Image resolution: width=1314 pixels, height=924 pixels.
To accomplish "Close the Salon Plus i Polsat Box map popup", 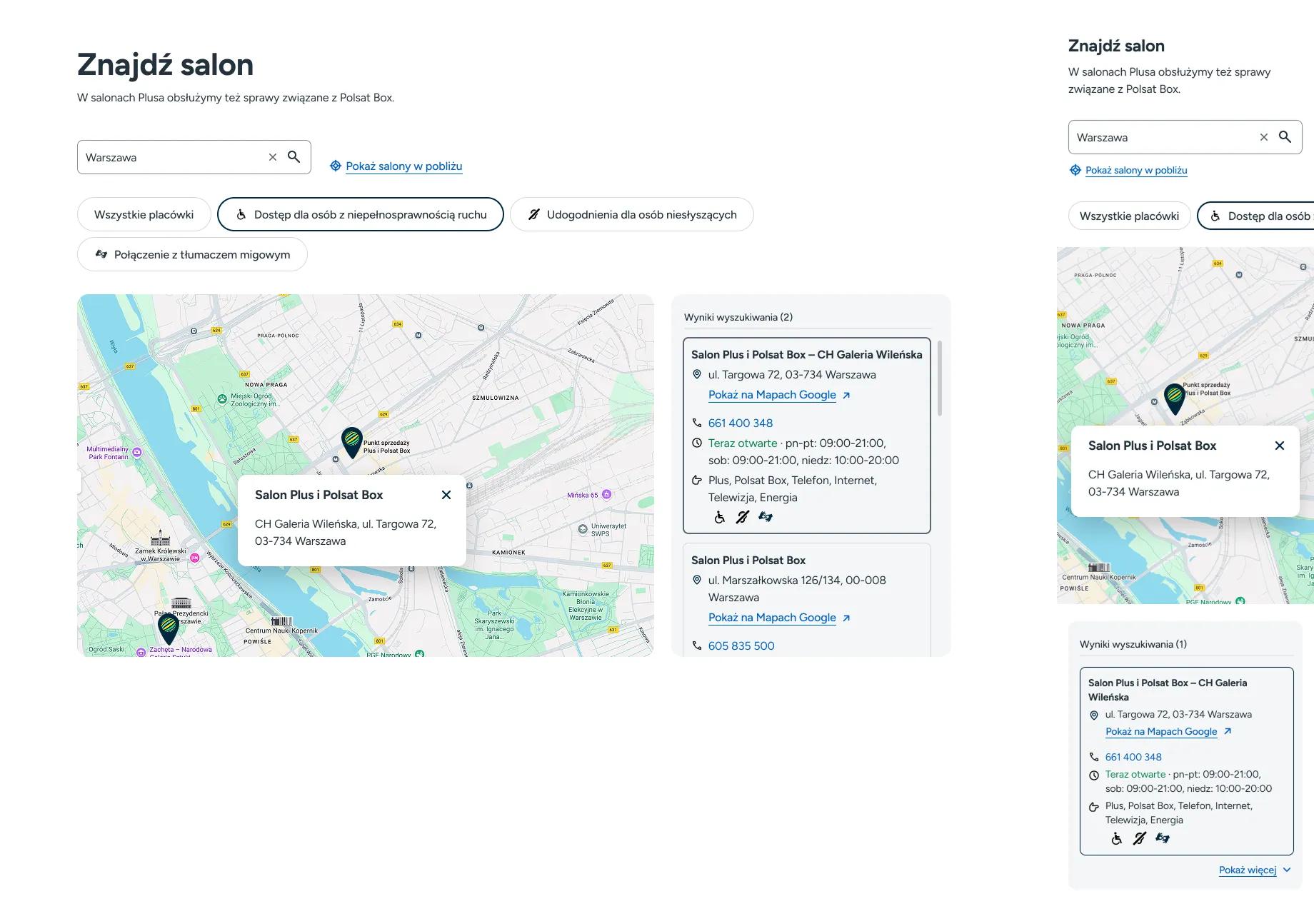I will point(446,494).
